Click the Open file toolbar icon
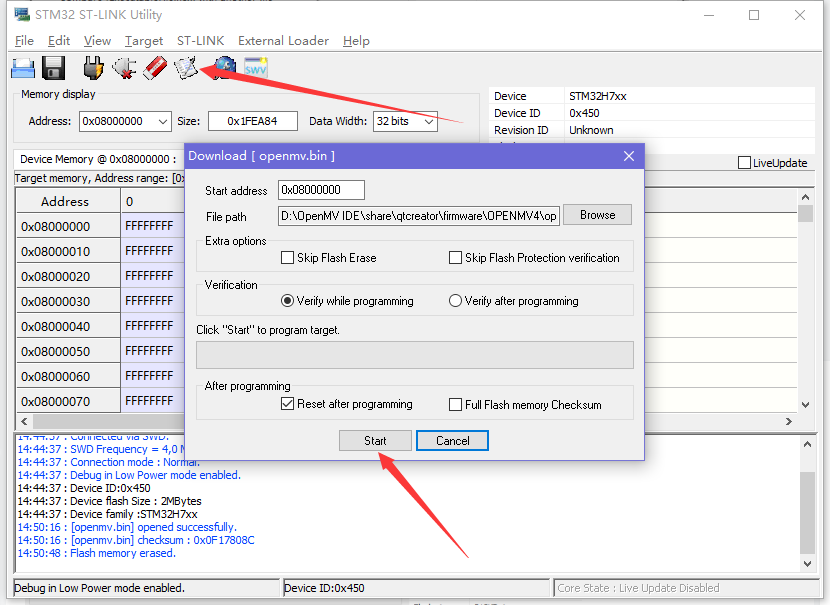Screen dimensions: 830x605 coord(23,68)
